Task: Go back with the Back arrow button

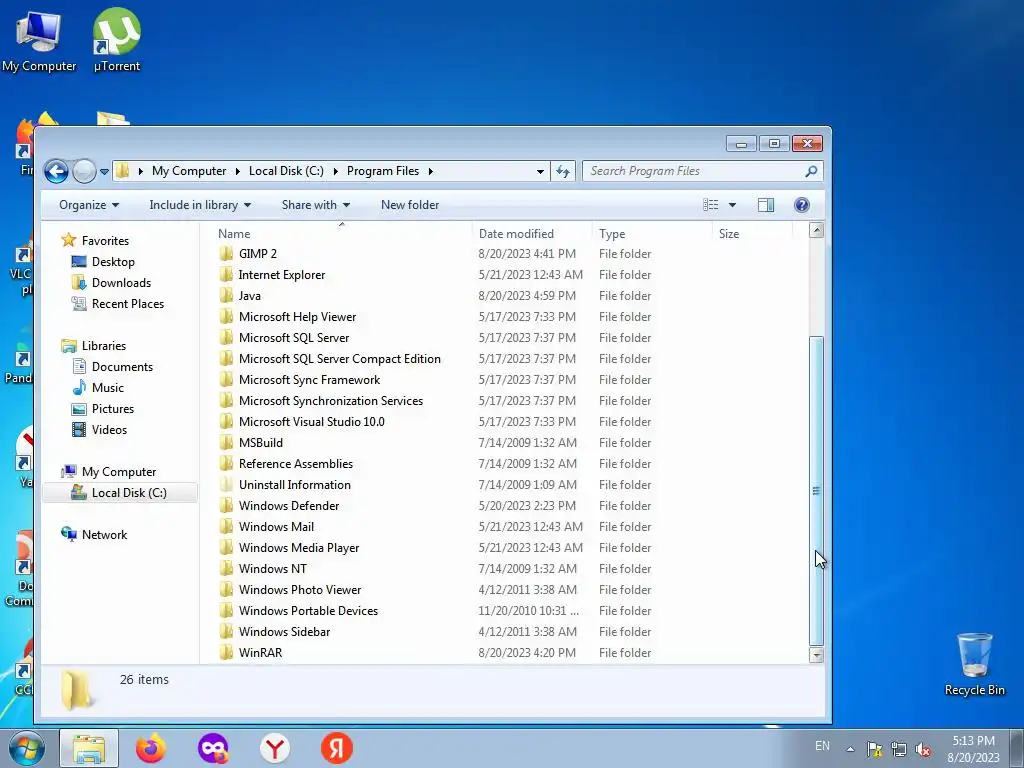Action: tap(56, 171)
